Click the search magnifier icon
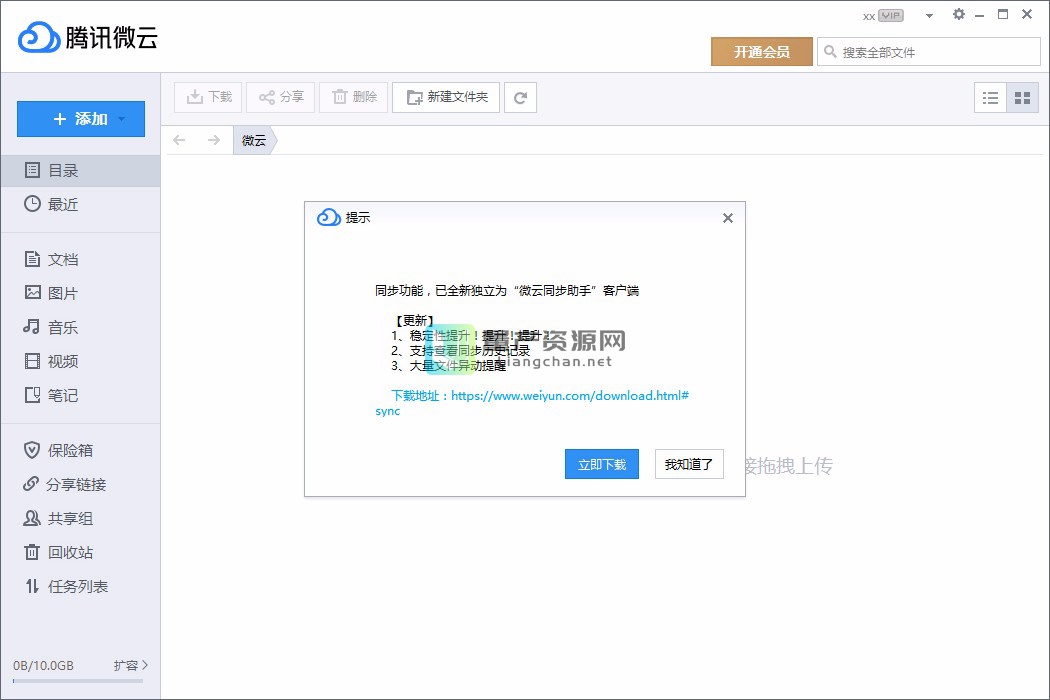The image size is (1050, 700). pos(830,52)
